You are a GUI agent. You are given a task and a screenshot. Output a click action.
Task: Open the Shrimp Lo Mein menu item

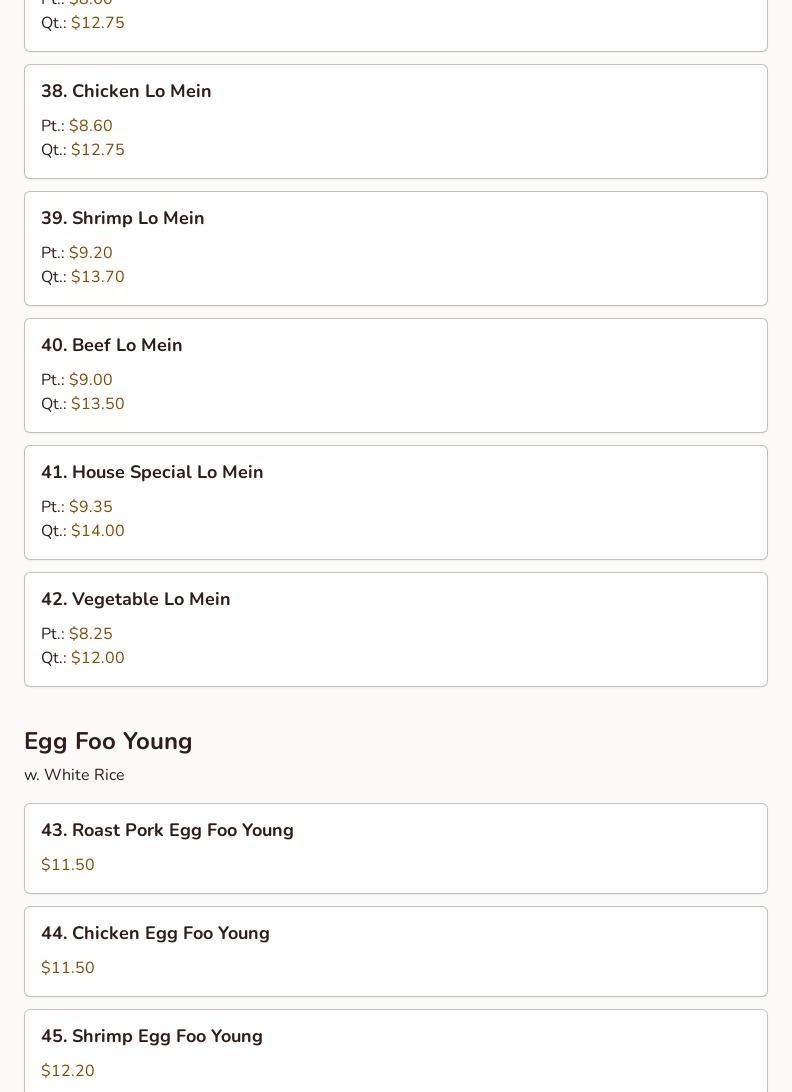click(122, 218)
